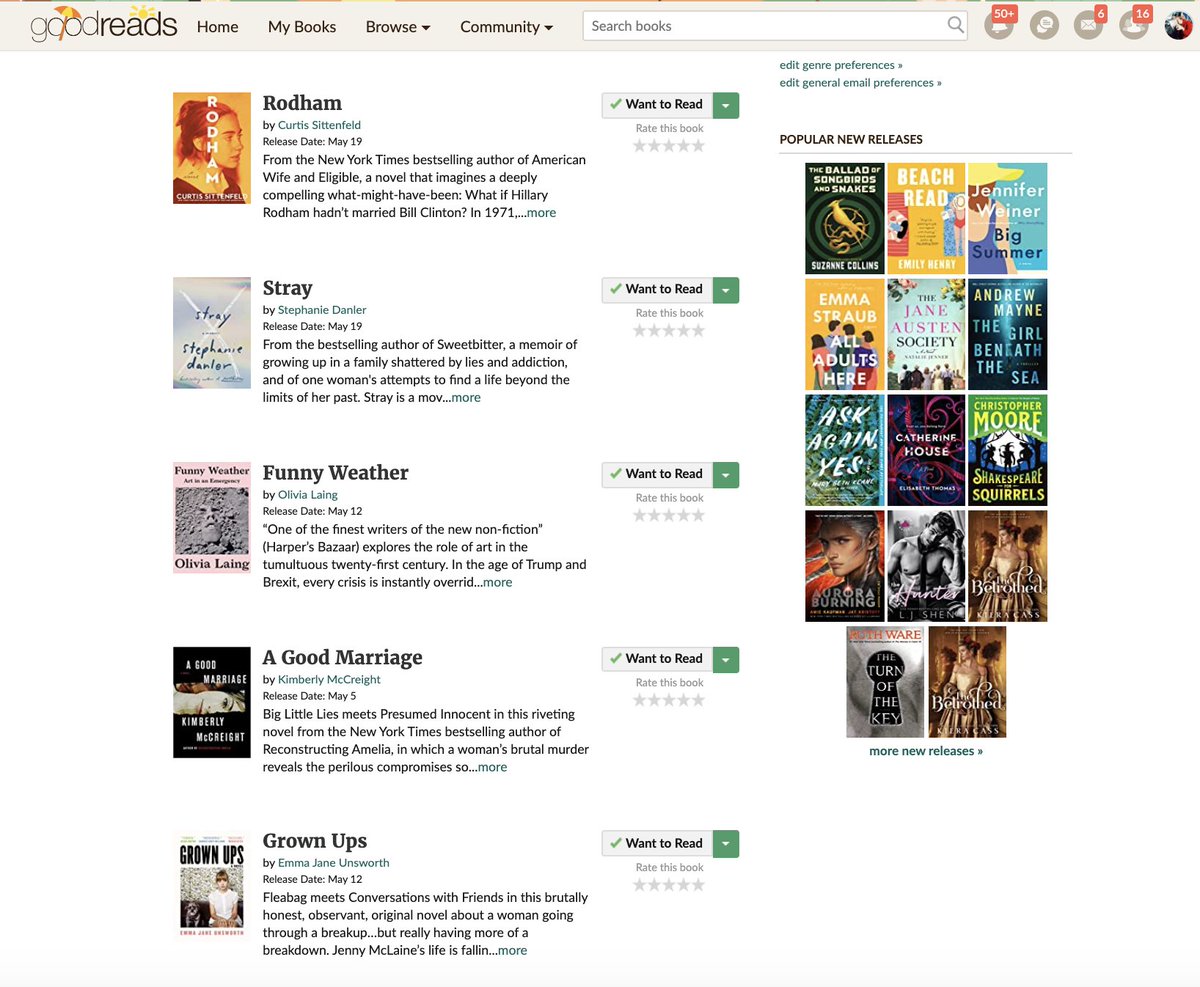Open The Jane Austen Society cover
The image size is (1200, 987).
[x=926, y=334]
